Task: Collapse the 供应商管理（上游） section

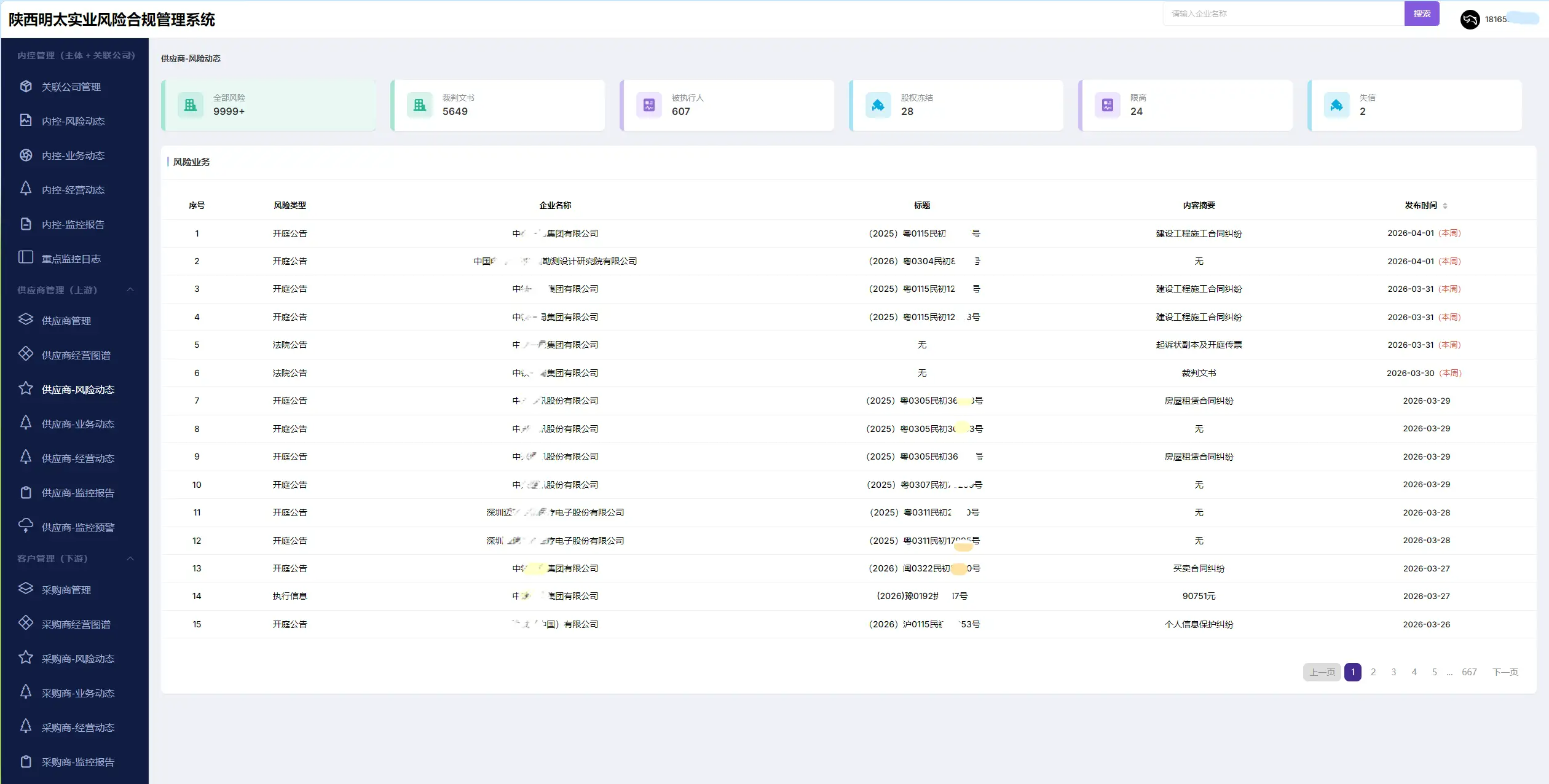Action: coord(130,290)
